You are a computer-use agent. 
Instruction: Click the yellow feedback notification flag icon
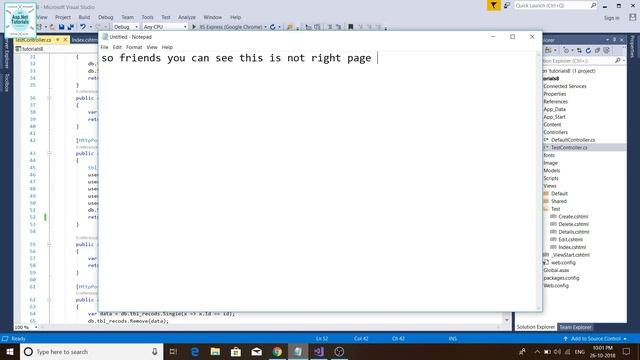click(x=493, y=5)
